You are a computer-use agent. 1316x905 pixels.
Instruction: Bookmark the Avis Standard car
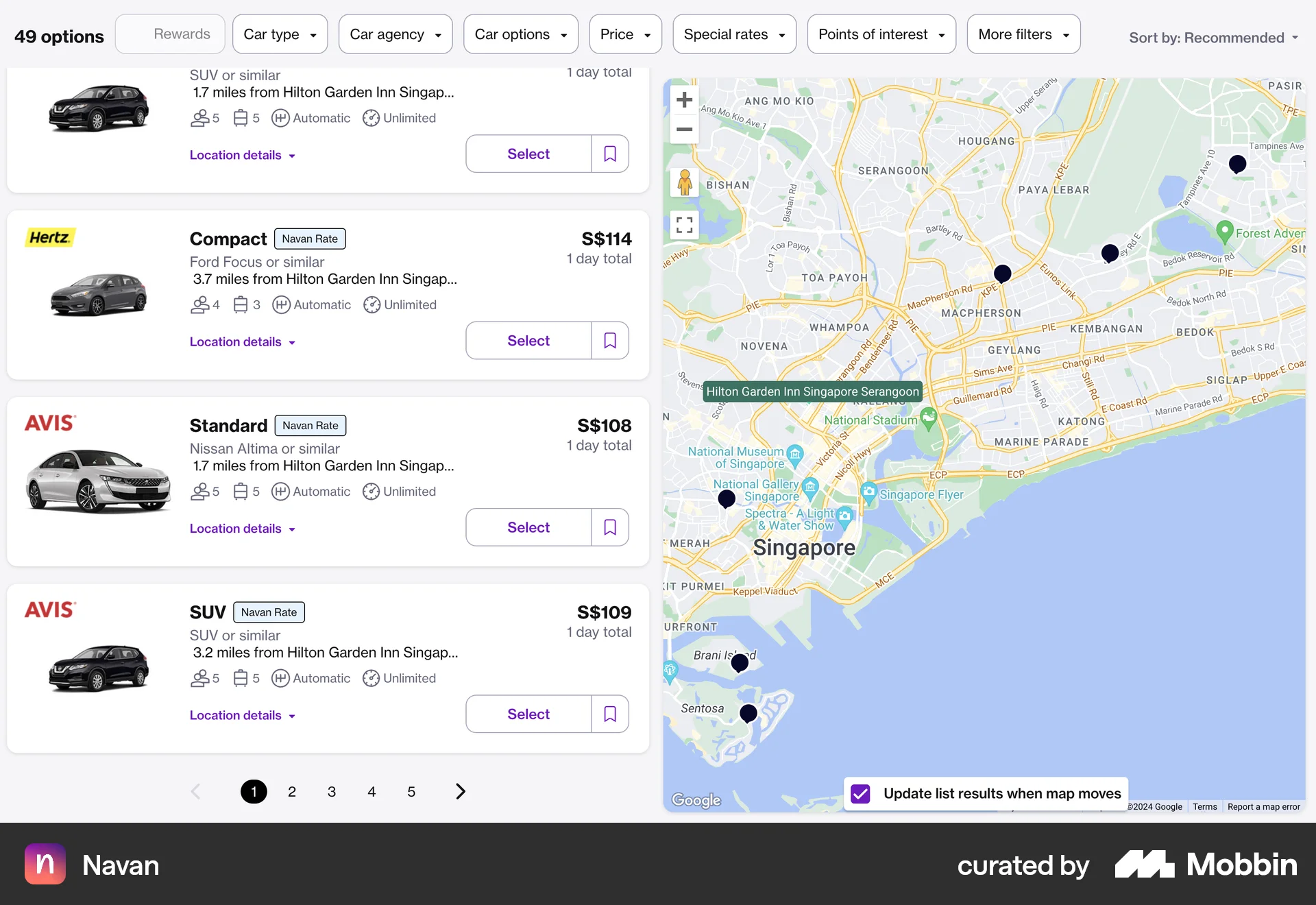(x=610, y=527)
